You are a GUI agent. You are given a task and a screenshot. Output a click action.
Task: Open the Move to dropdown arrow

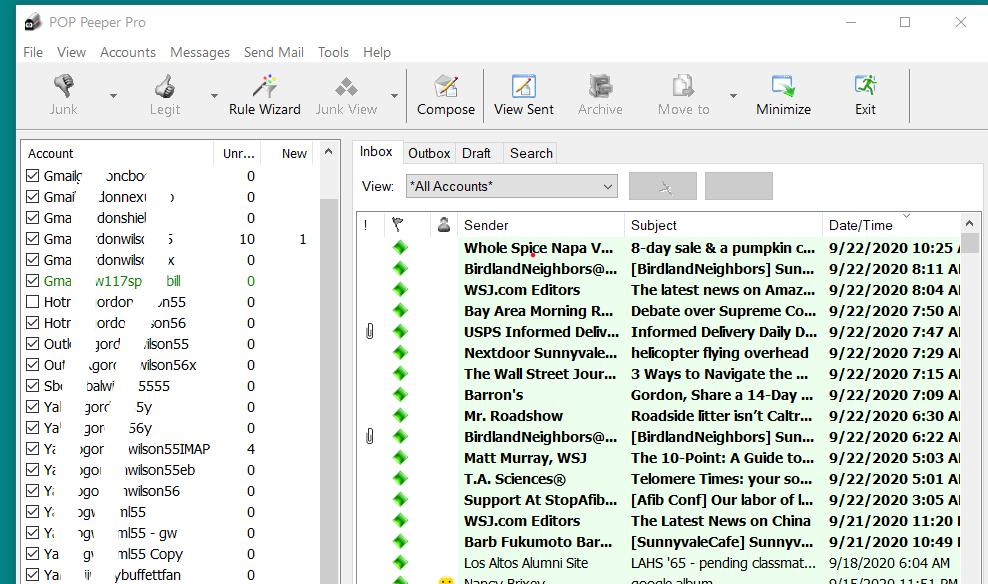coord(733,96)
